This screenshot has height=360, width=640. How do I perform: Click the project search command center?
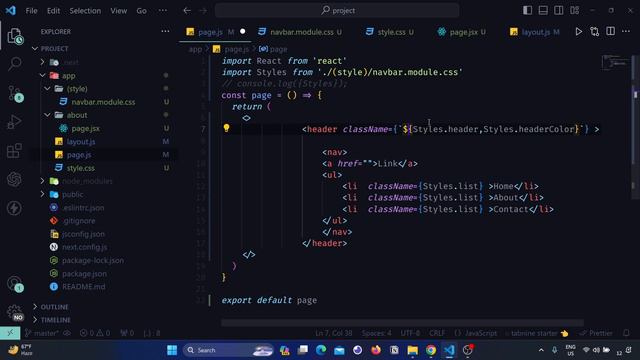point(337,11)
